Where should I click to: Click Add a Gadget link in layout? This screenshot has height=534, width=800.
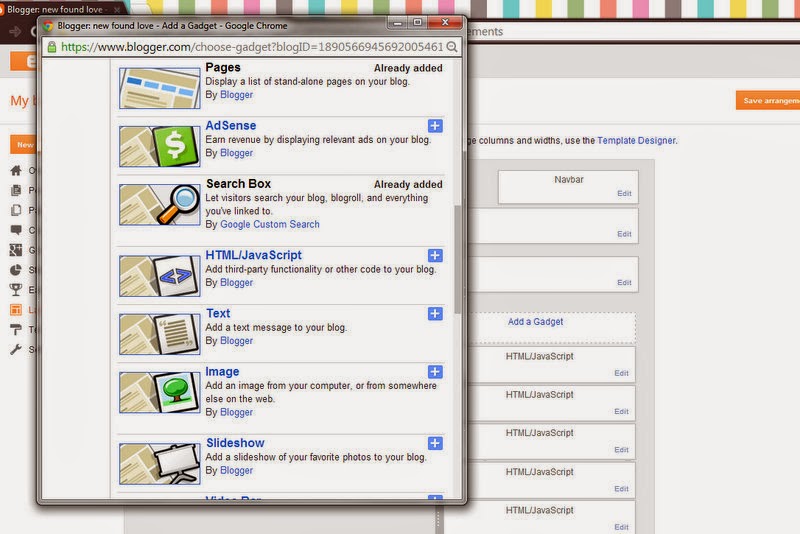(x=535, y=322)
